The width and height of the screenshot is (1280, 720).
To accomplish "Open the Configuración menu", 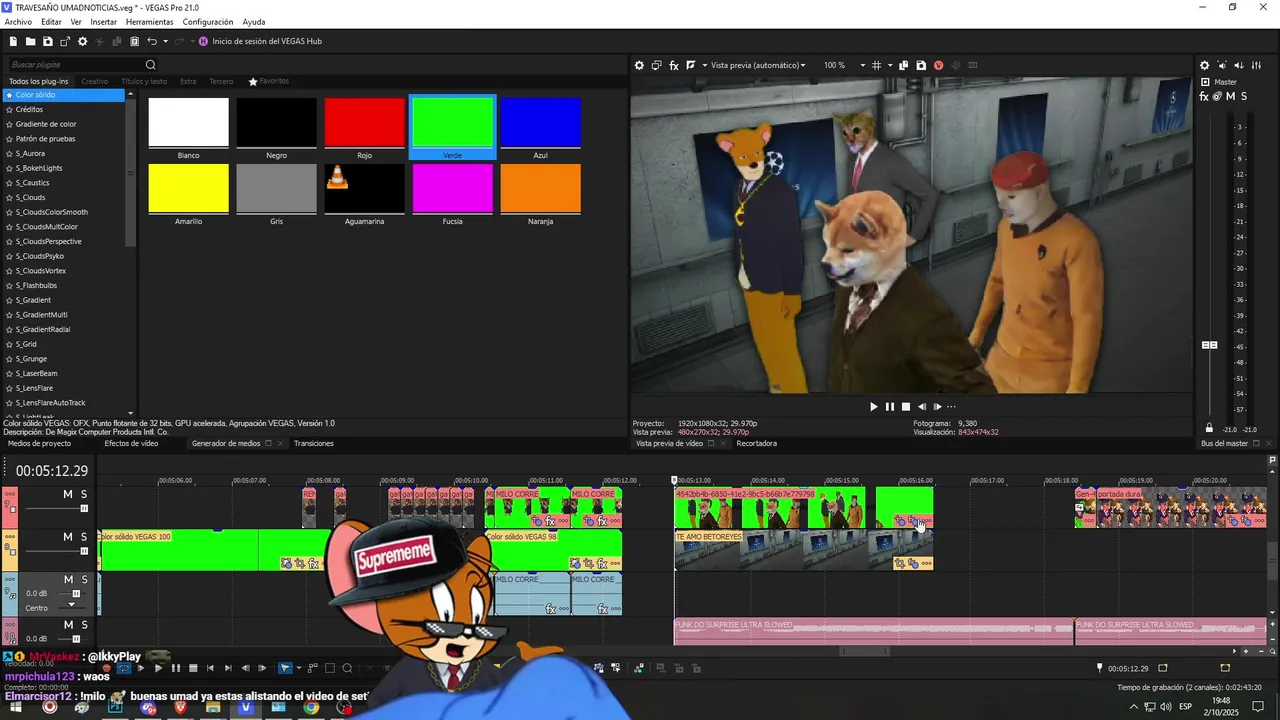I will [208, 22].
